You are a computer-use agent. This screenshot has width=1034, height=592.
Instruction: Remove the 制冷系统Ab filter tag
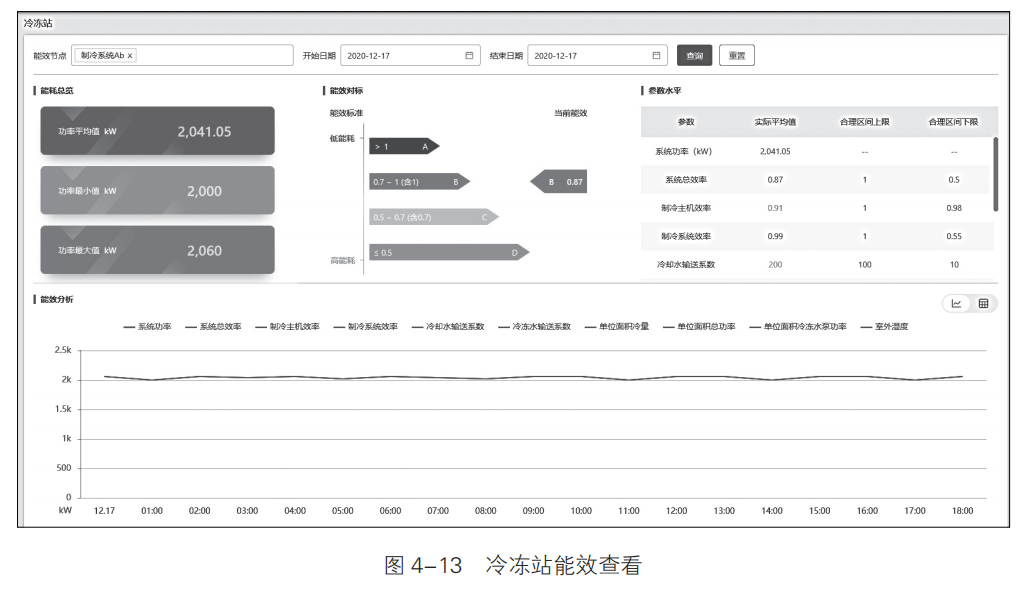point(131,55)
